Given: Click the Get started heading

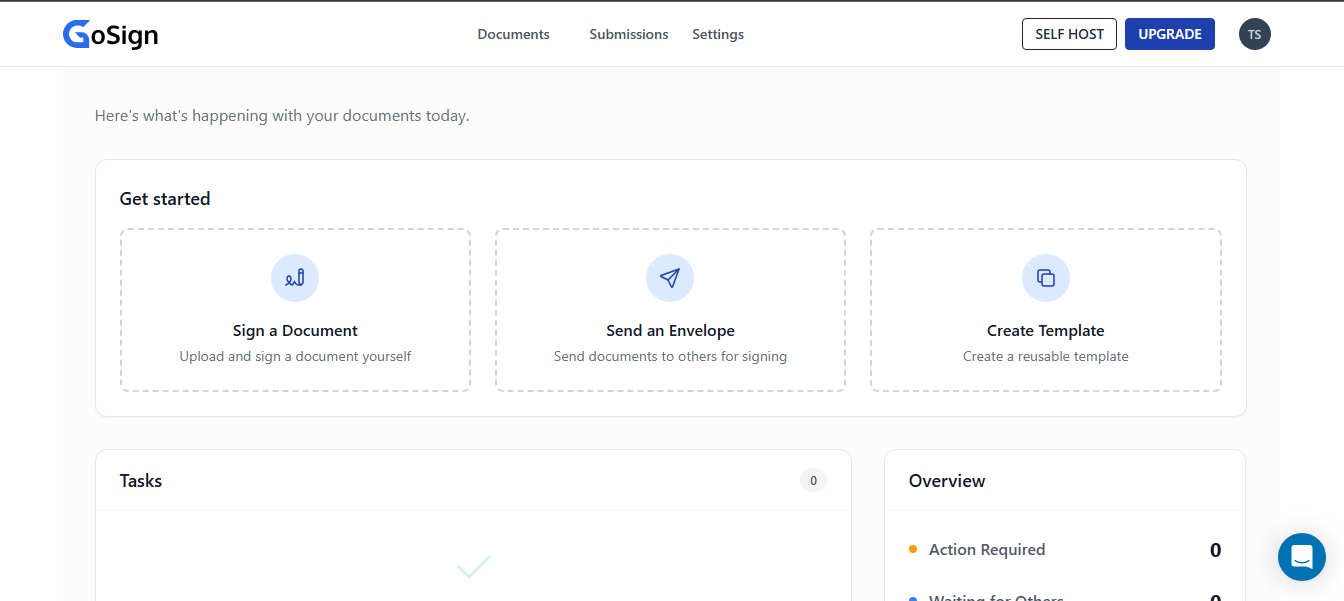Looking at the screenshot, I should tap(165, 199).
